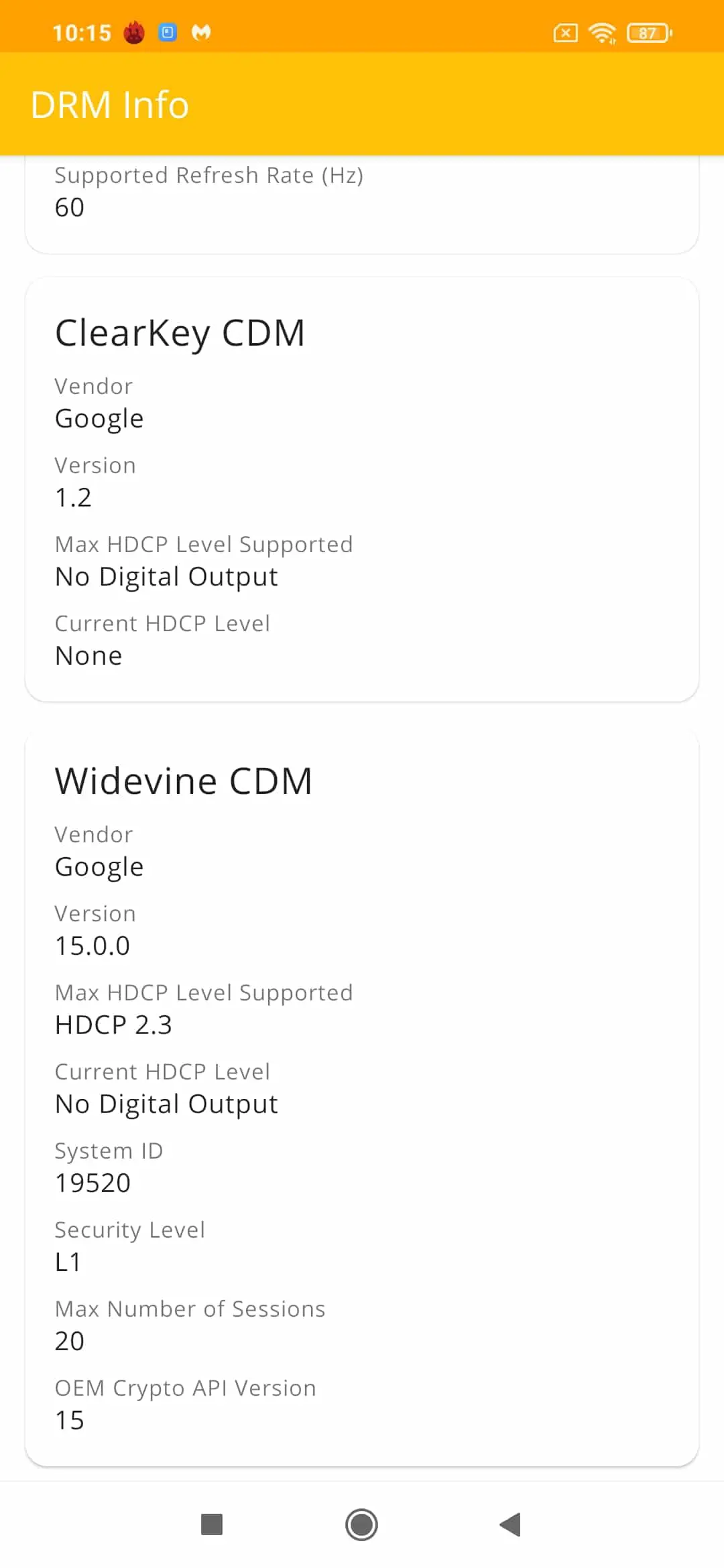Tap the clock showing 10:15
724x1568 pixels.
82,33
